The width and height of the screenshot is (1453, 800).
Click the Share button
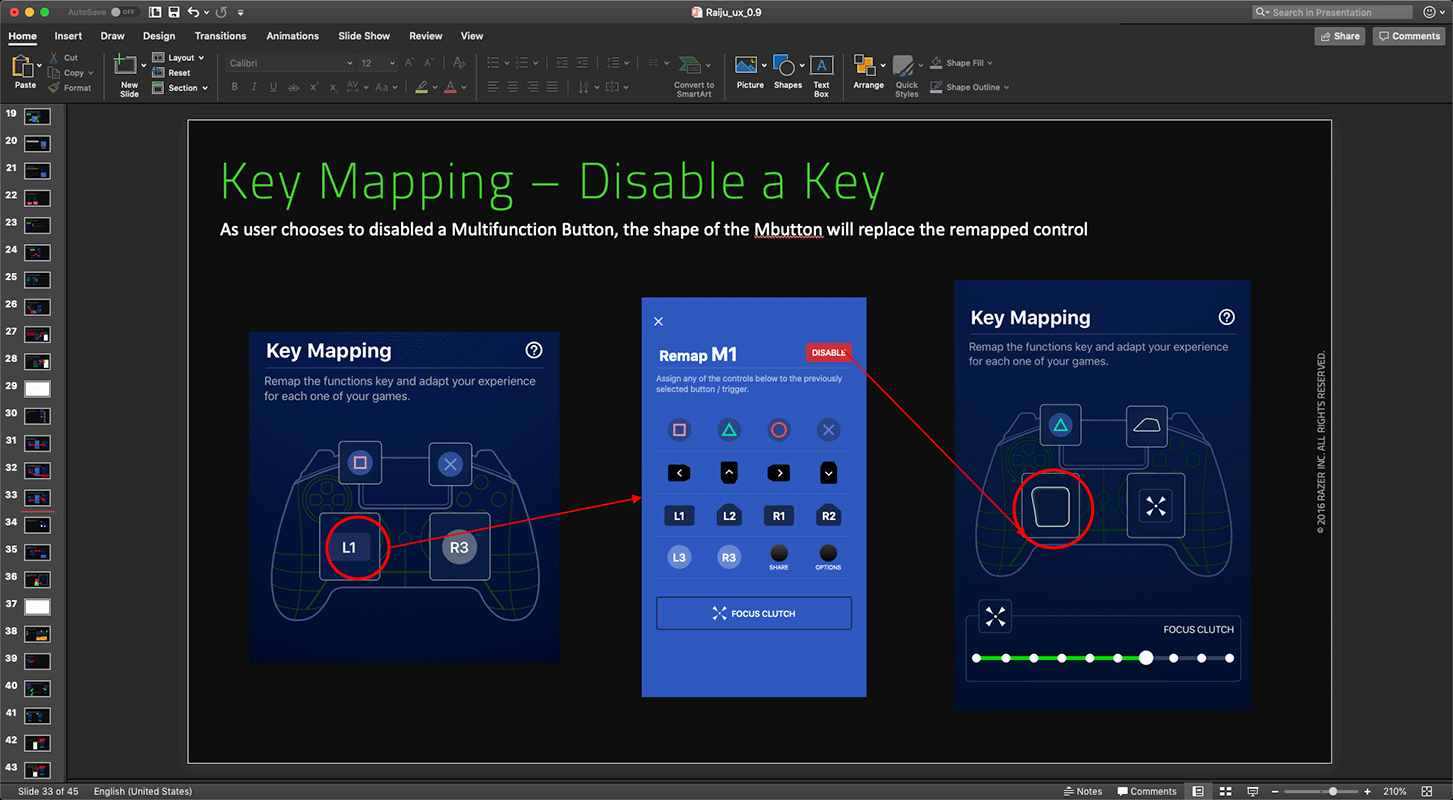click(1339, 36)
